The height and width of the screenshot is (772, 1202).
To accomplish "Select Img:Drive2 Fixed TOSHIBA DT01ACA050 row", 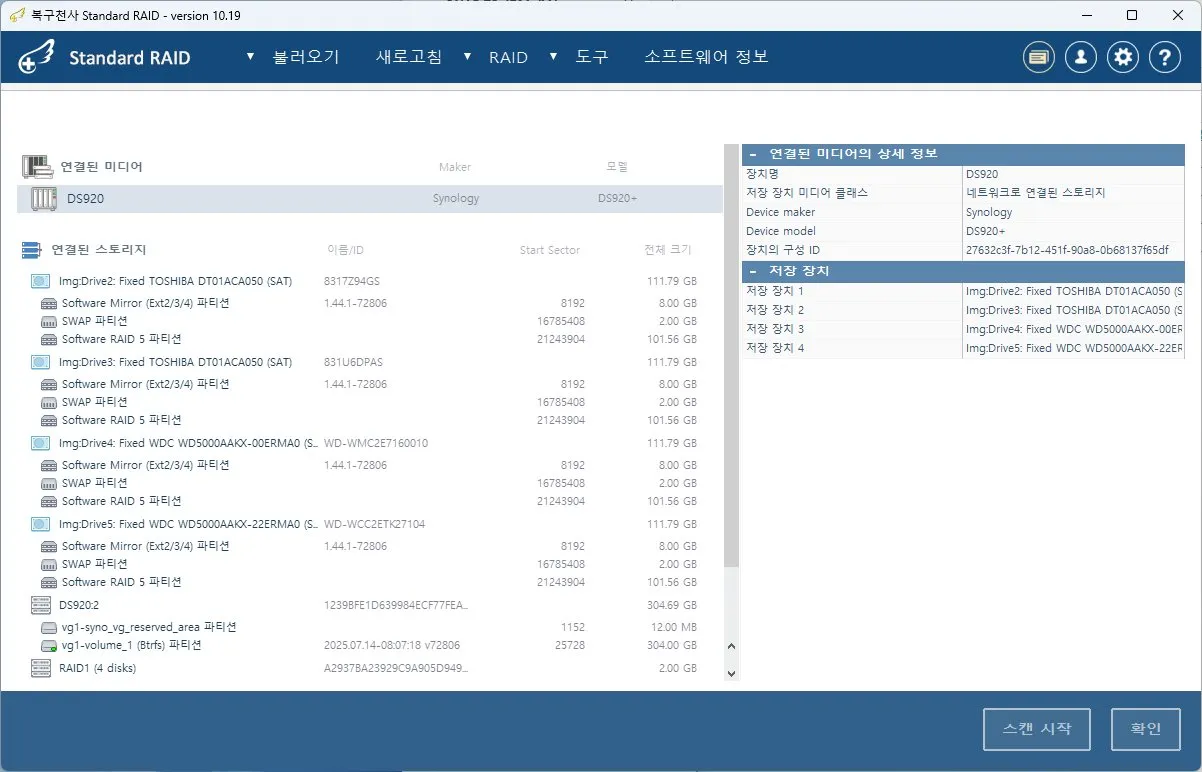I will [370, 281].
